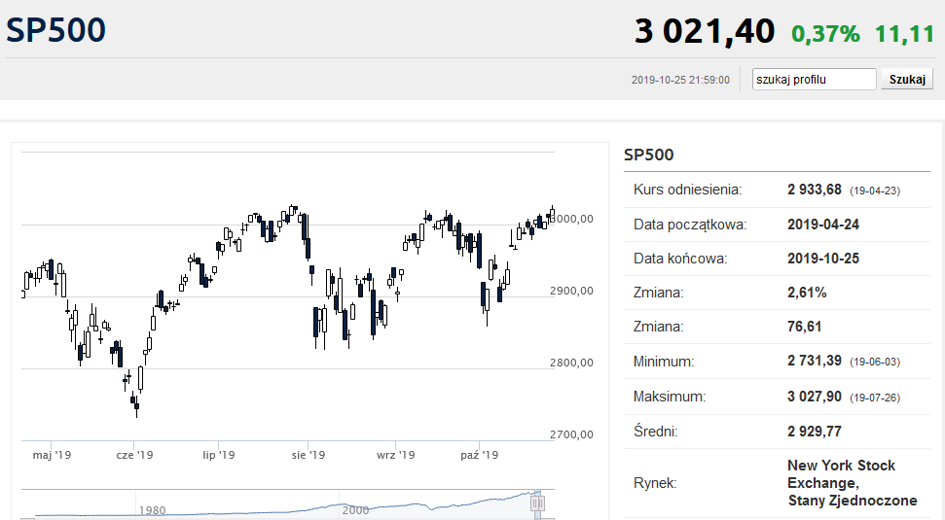
Task: Click the Minimum value 2 731,39
Action: 814,361
